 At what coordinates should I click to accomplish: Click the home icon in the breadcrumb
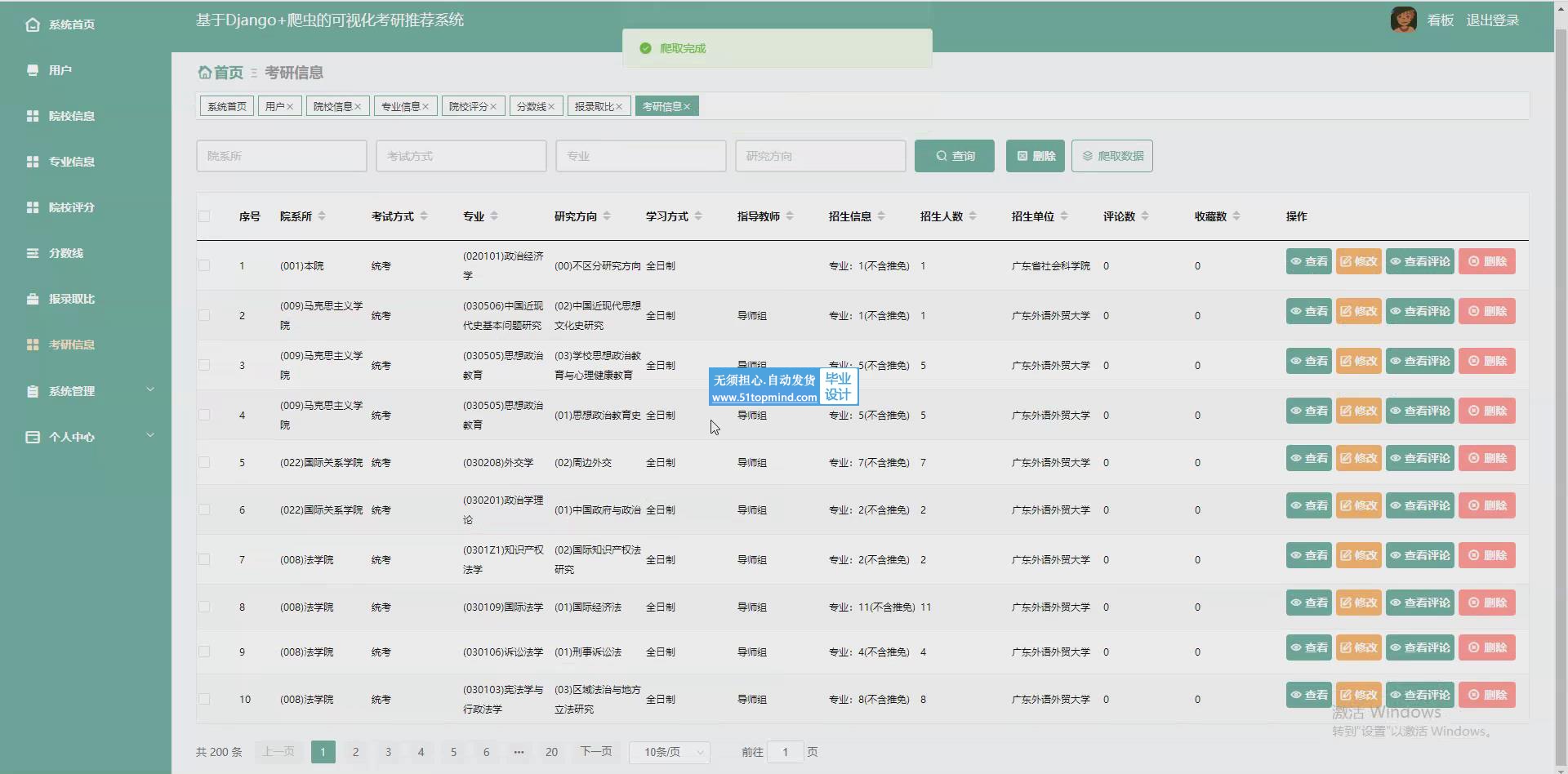click(x=204, y=73)
